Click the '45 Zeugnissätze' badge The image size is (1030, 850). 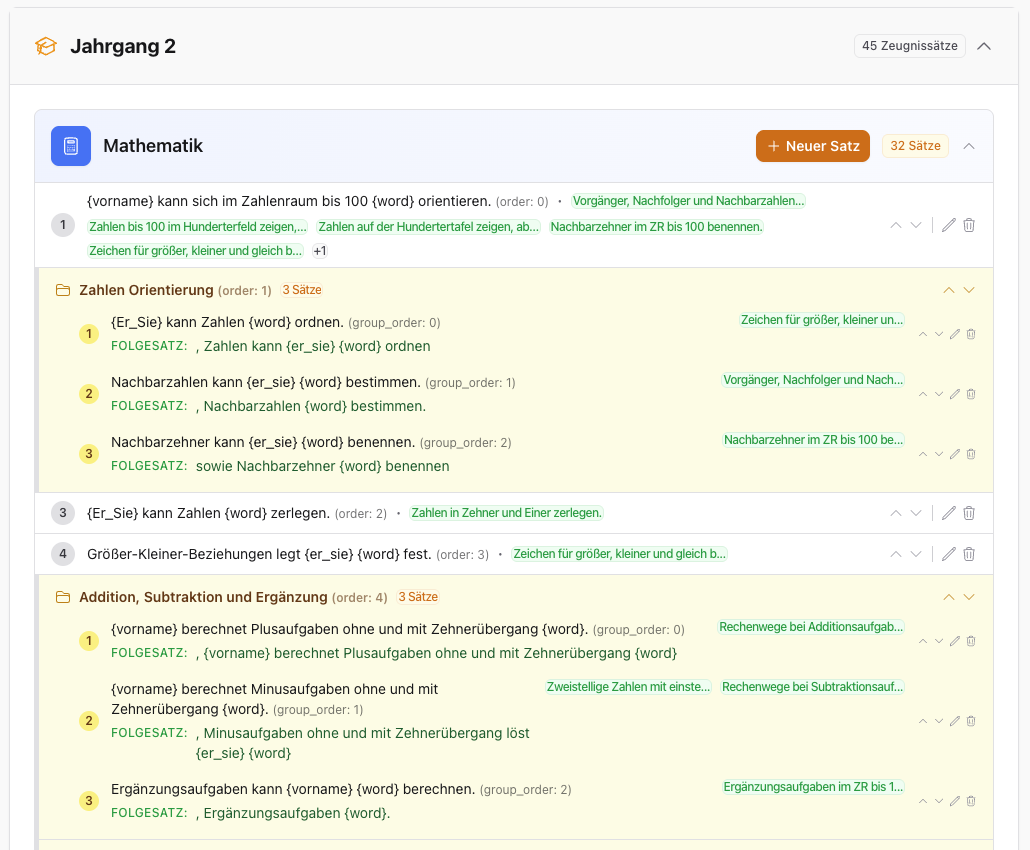pyautogui.click(x=907, y=45)
